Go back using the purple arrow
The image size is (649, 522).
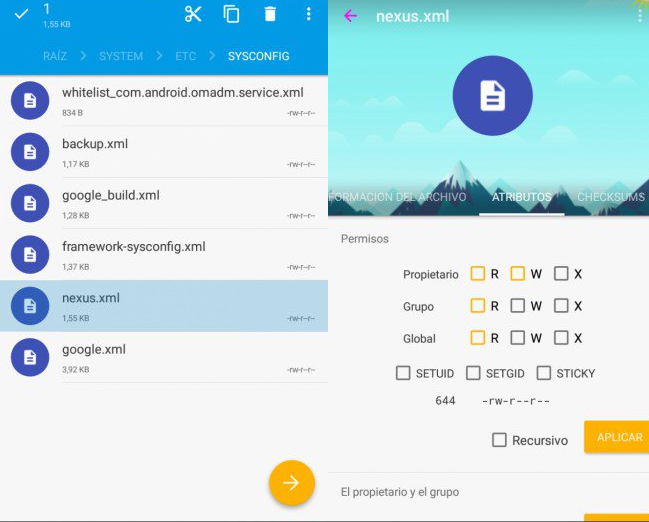point(350,16)
